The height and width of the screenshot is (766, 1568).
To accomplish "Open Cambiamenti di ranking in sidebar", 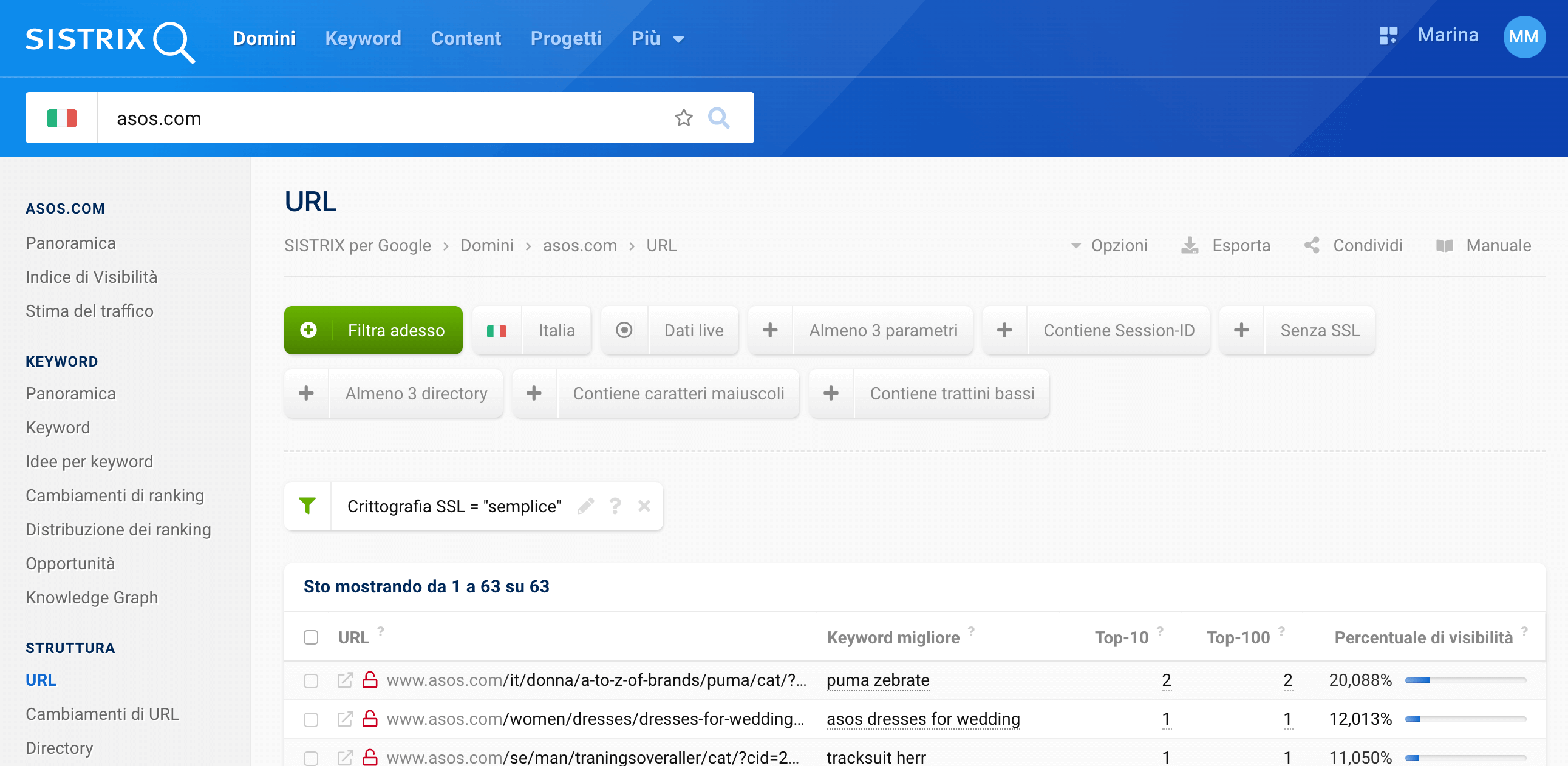I will 114,495.
